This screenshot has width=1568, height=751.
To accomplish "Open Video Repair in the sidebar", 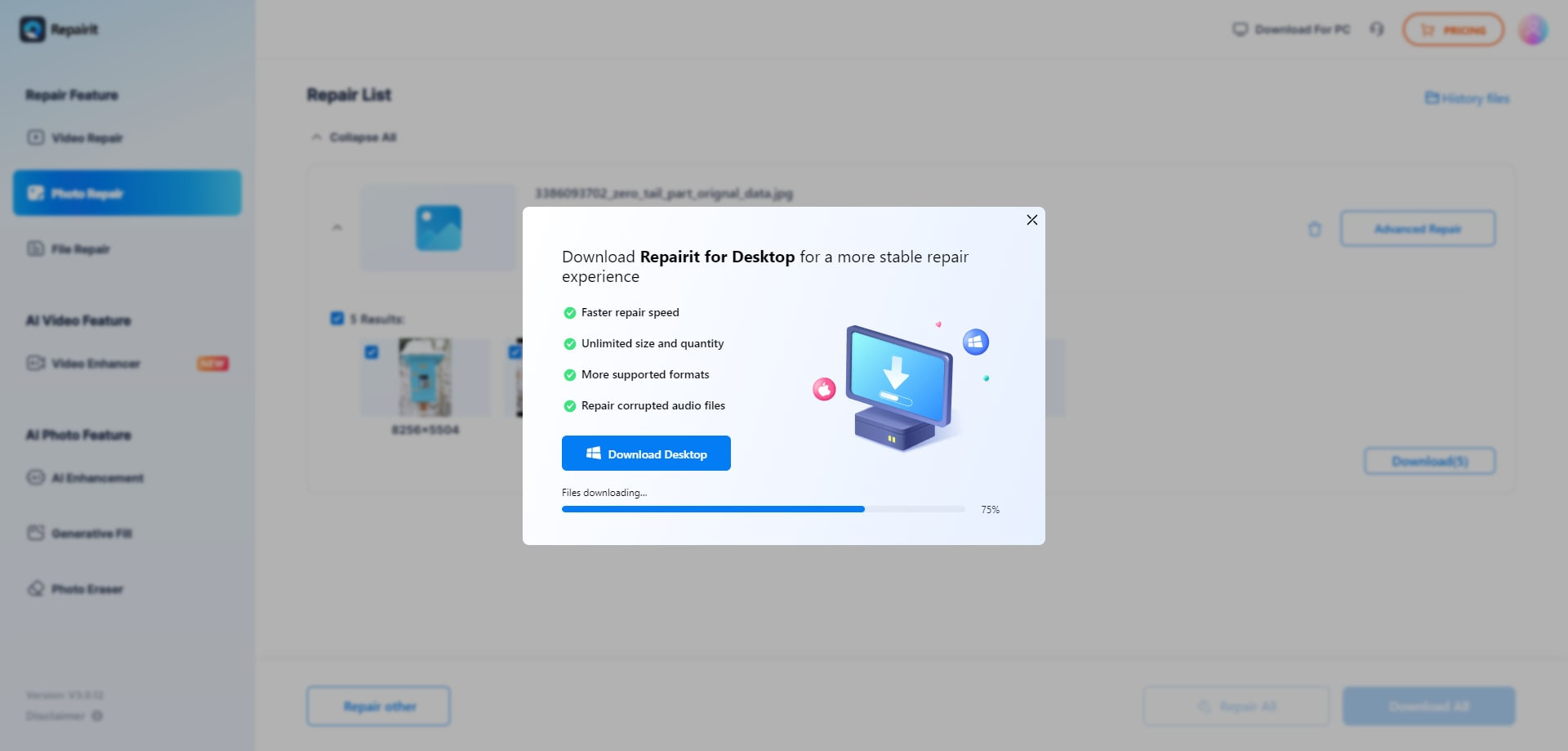I will 127,138.
